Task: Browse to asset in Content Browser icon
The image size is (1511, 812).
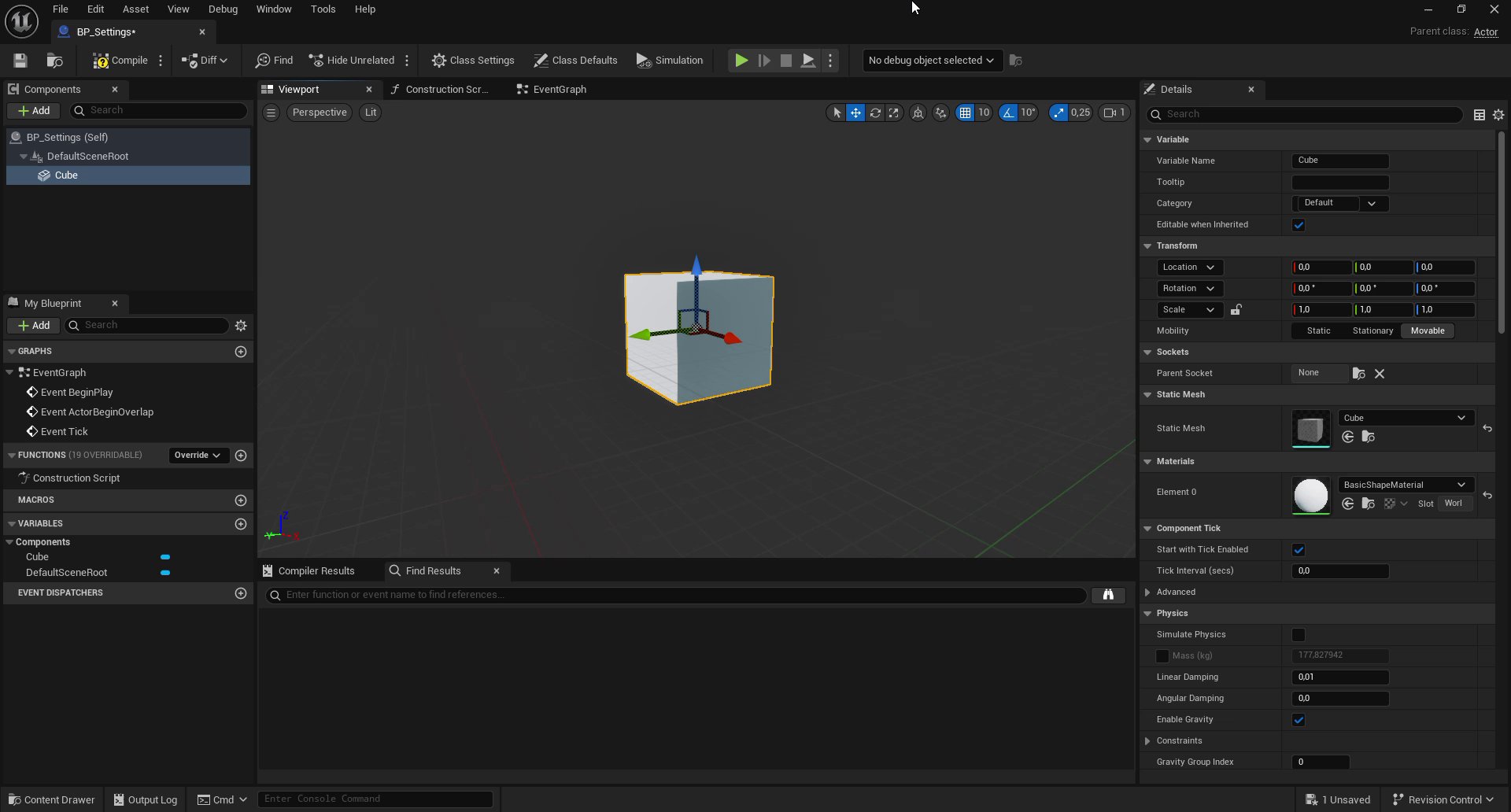Action: [54, 61]
